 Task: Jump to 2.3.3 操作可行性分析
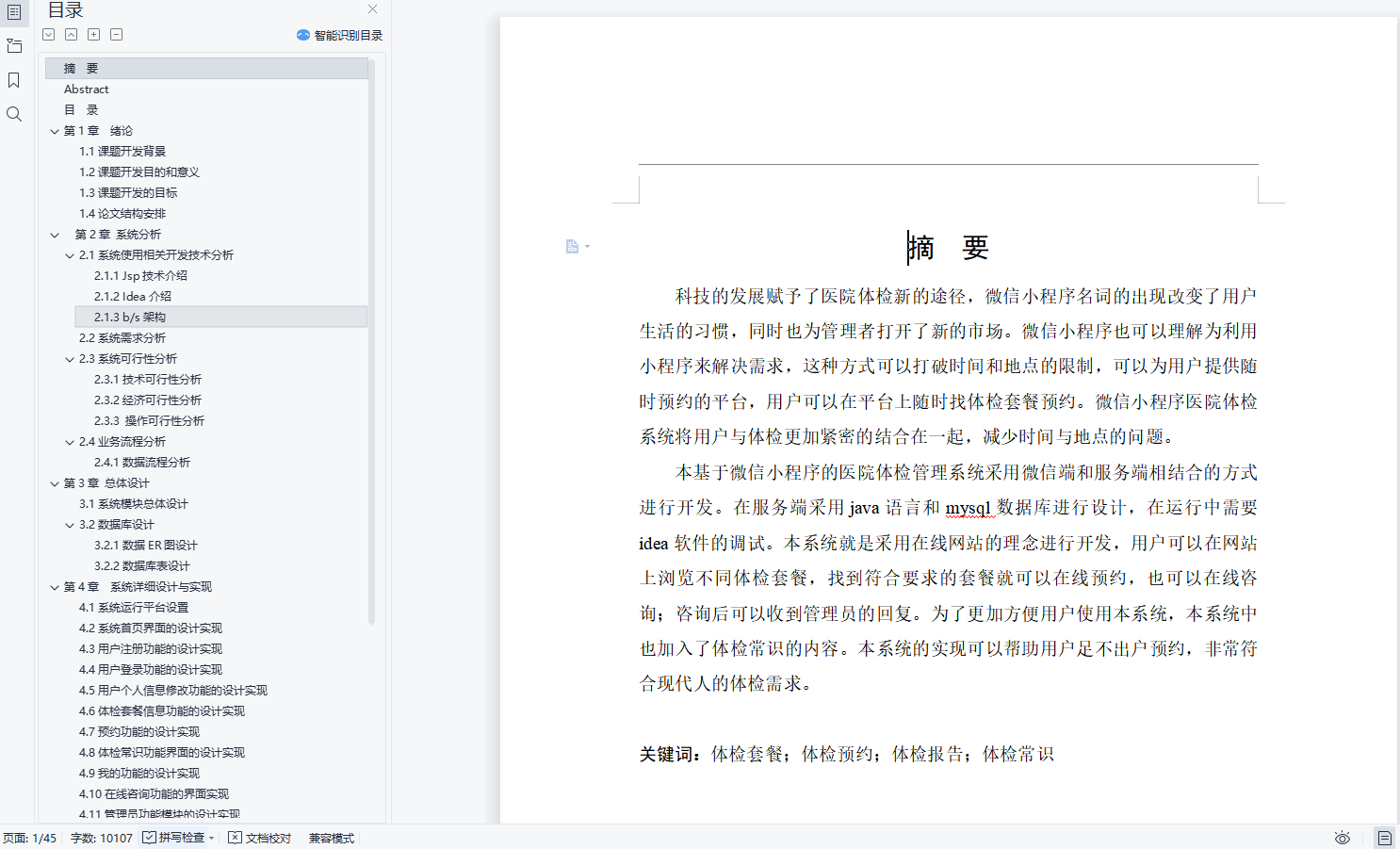pyautogui.click(x=149, y=421)
